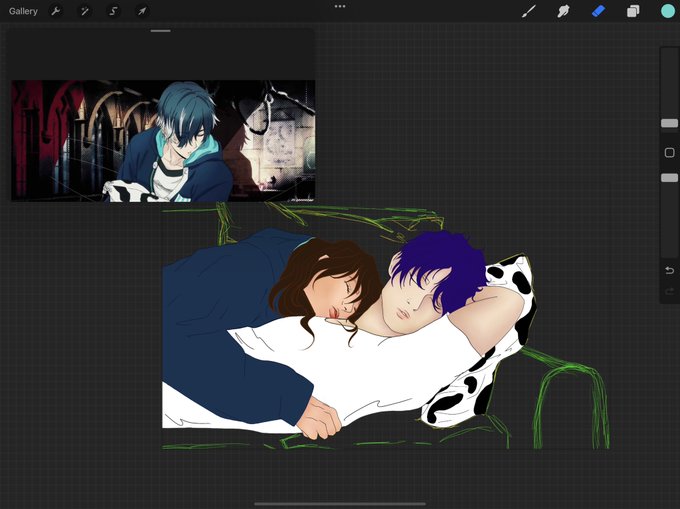Activate the Transform arrow tool
Viewport: 680px width, 509px height.
(142, 11)
